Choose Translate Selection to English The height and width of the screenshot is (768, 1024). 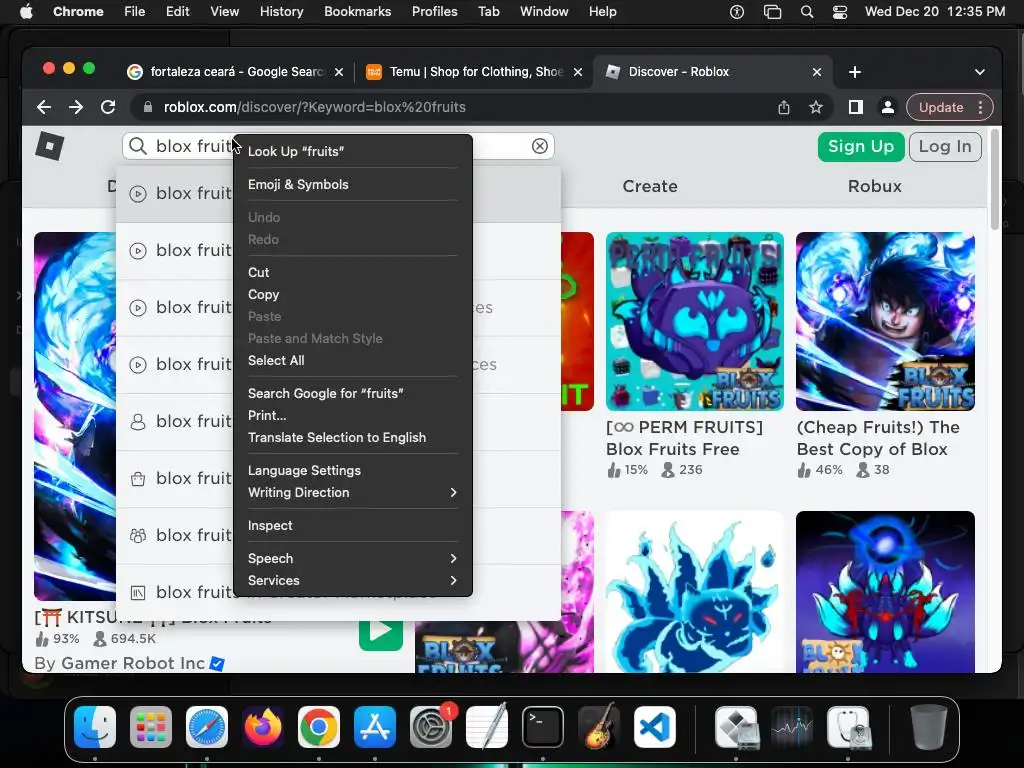coord(353,438)
